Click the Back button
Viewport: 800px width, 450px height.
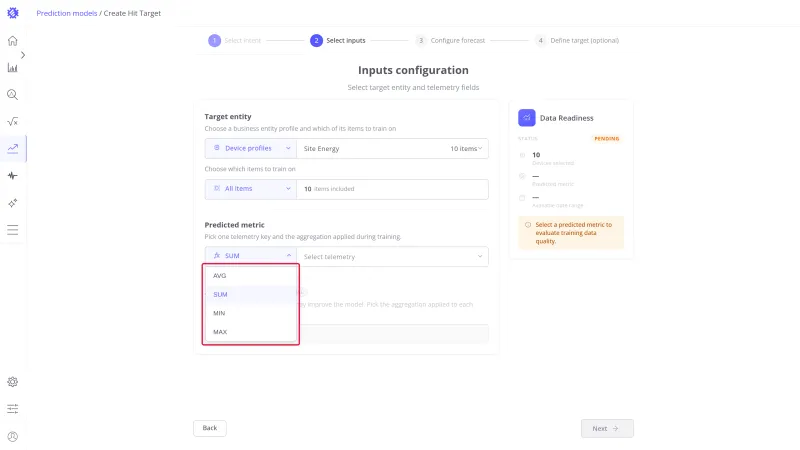(x=210, y=428)
